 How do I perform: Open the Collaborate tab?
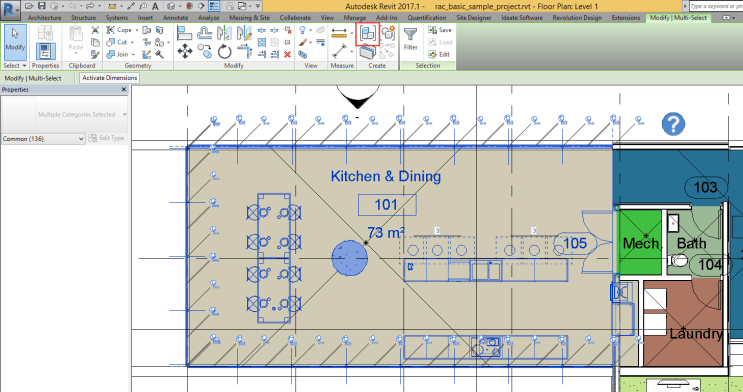pyautogui.click(x=295, y=18)
